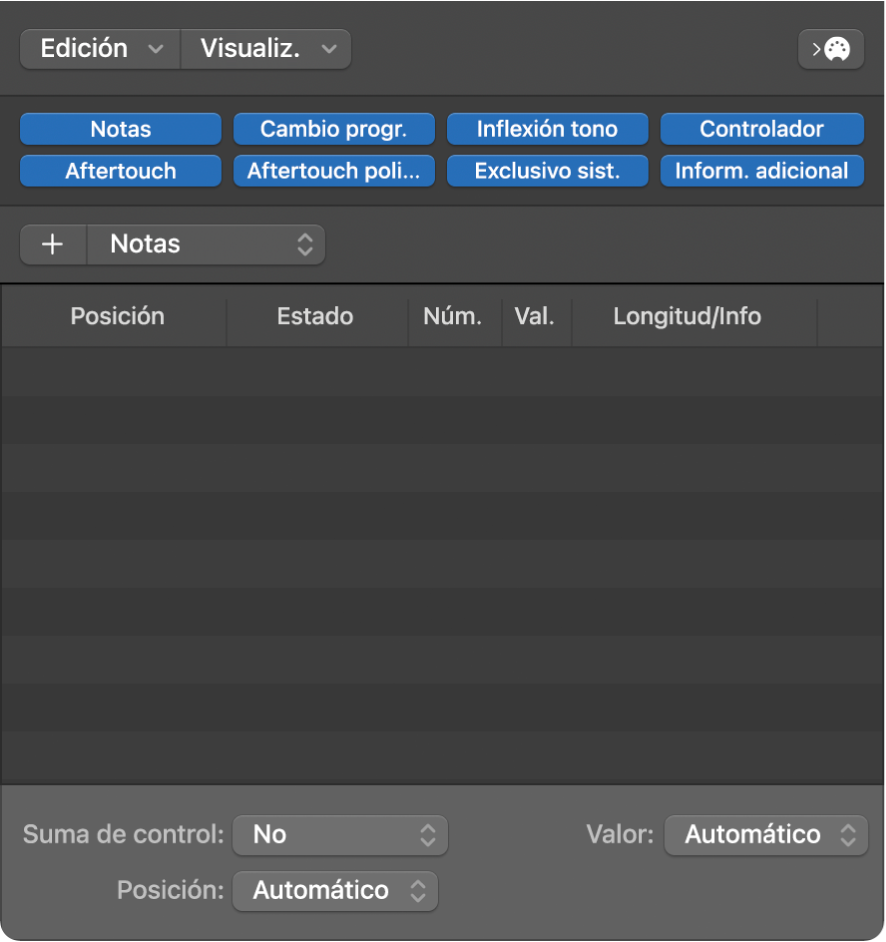Viewport: 886px width, 942px height.
Task: Toggle the Notas event filter
Action: (x=120, y=129)
